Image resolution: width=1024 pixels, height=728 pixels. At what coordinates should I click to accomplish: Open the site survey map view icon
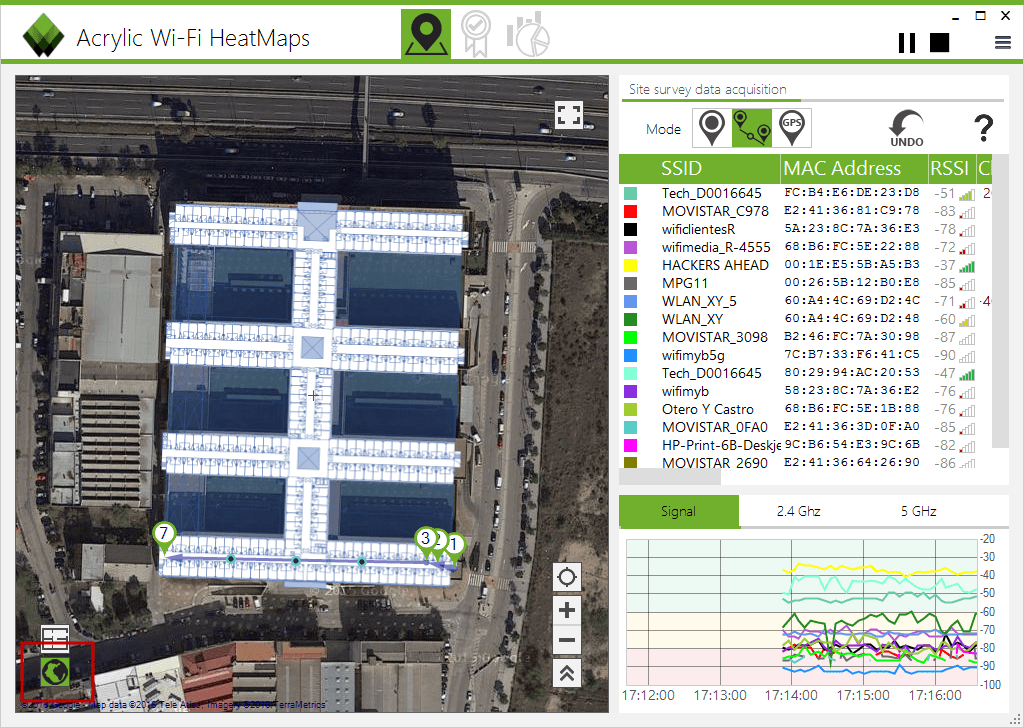(x=426, y=34)
